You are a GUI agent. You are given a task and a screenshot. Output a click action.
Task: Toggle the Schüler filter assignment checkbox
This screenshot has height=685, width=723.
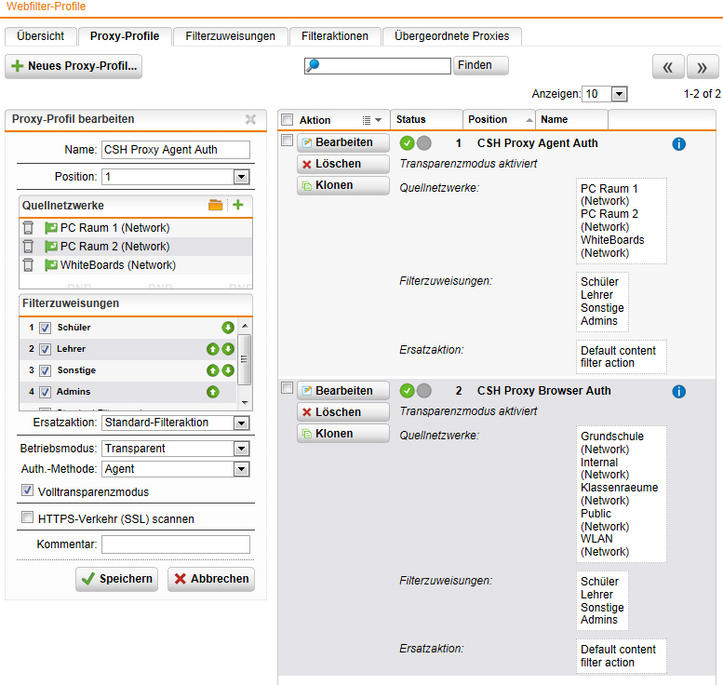click(x=45, y=328)
